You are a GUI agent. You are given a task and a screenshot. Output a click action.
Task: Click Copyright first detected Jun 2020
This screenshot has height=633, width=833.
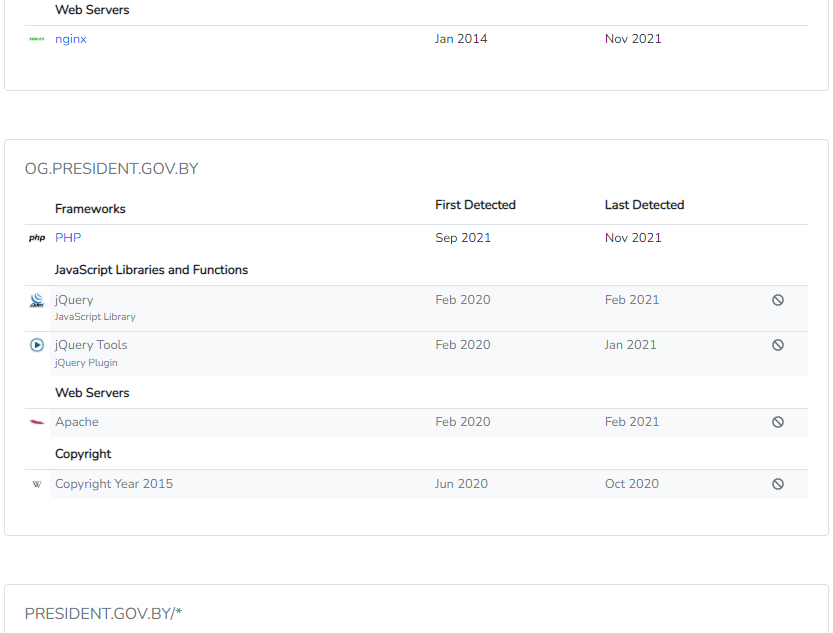[461, 484]
